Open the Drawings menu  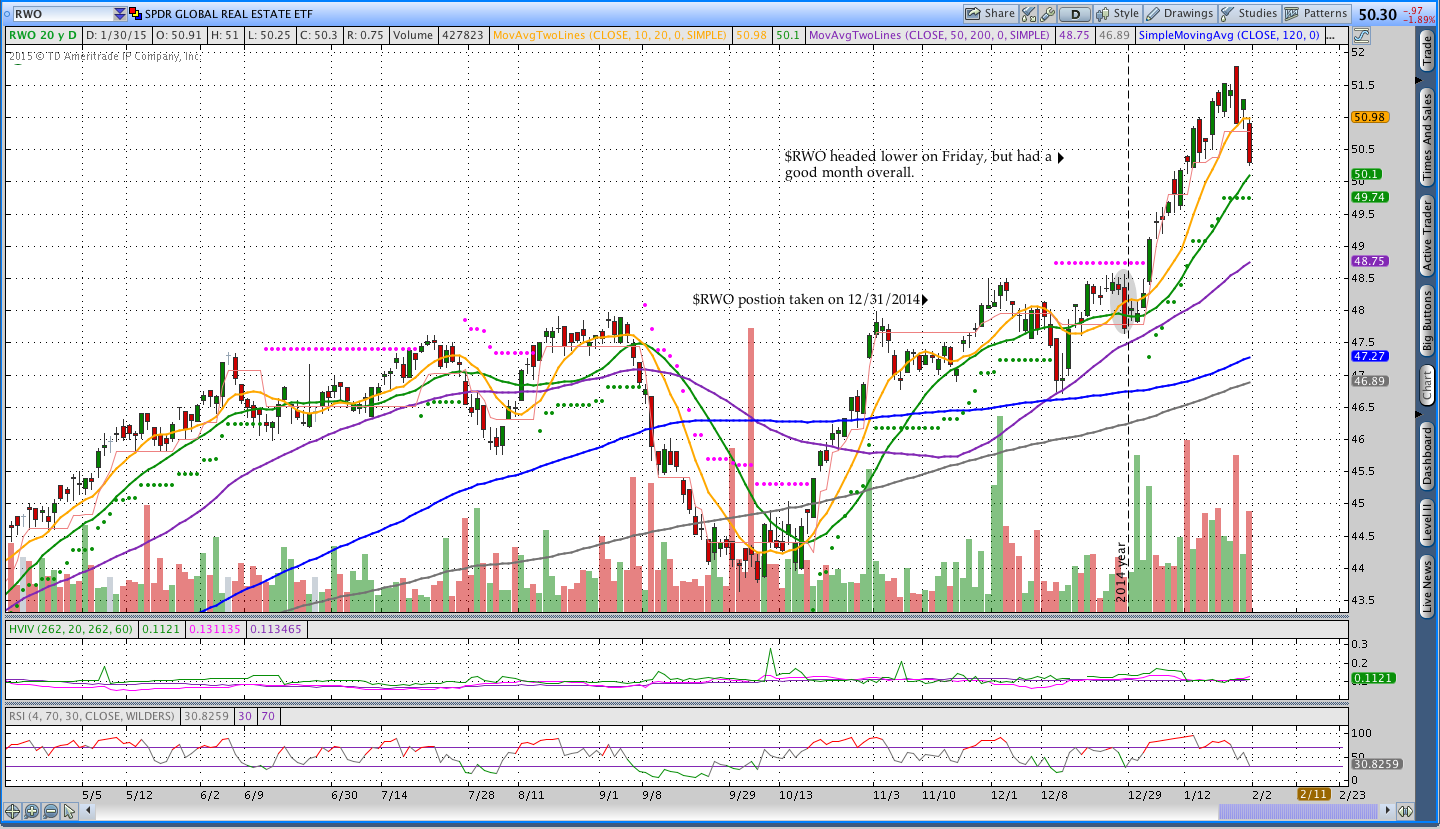[1180, 14]
